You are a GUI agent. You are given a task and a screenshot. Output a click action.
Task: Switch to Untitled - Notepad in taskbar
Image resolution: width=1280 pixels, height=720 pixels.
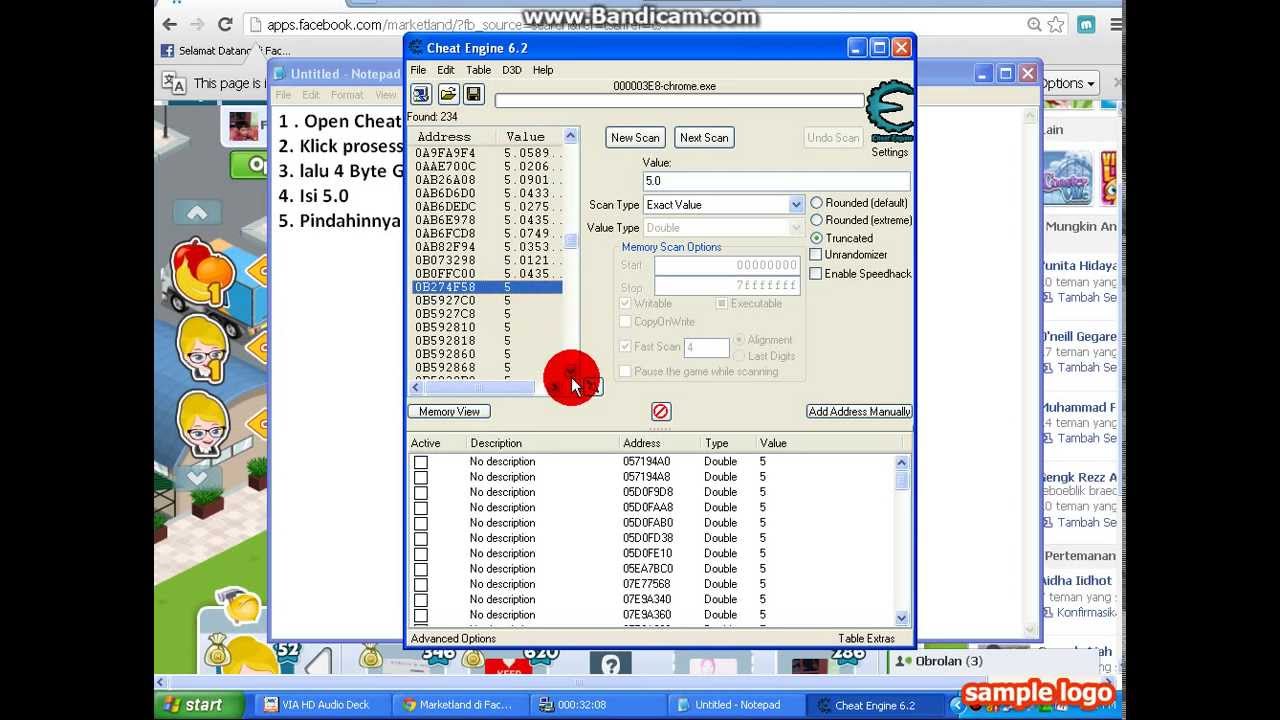(x=735, y=705)
